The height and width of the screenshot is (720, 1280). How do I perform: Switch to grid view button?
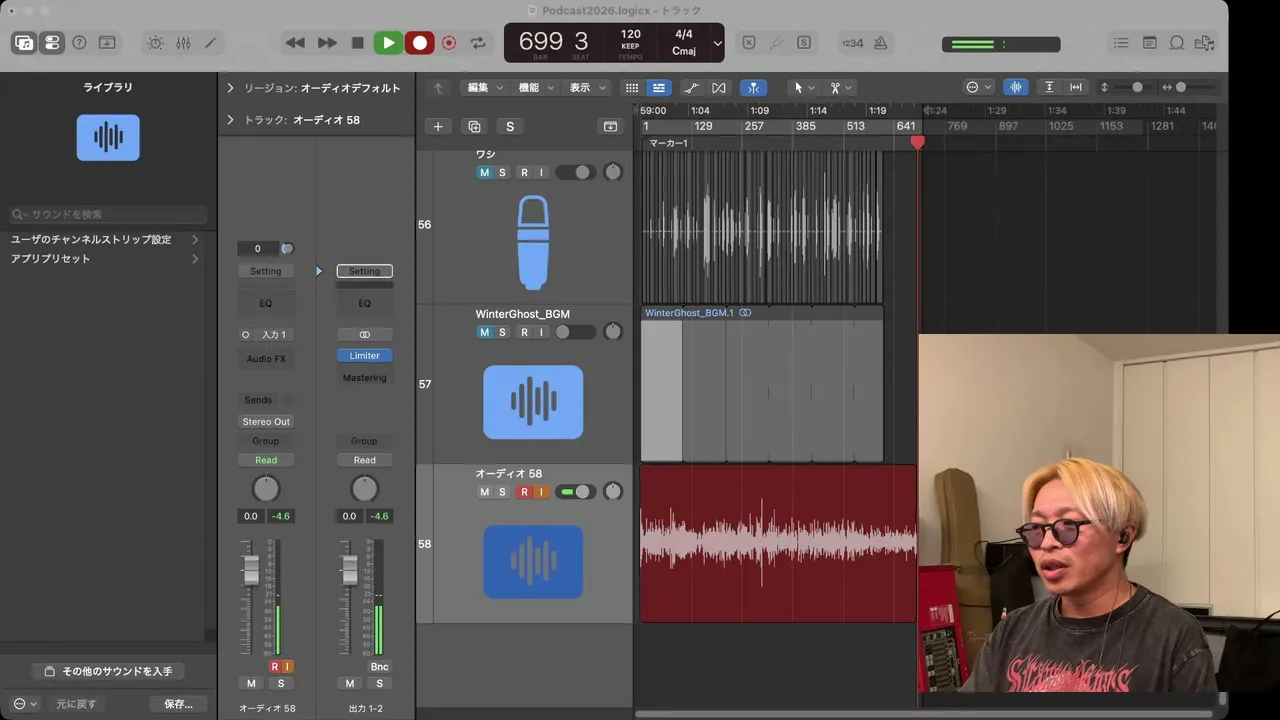pos(631,88)
